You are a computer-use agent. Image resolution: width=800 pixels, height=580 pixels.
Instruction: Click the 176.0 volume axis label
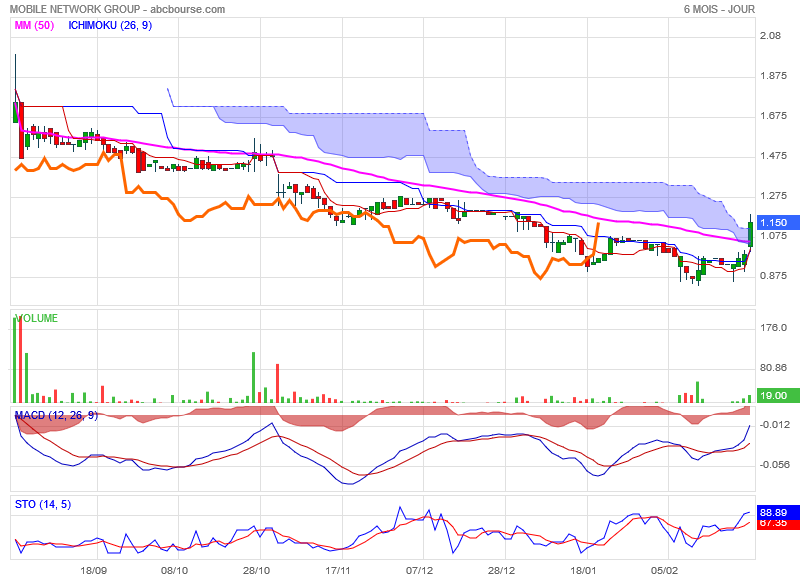pos(773,328)
